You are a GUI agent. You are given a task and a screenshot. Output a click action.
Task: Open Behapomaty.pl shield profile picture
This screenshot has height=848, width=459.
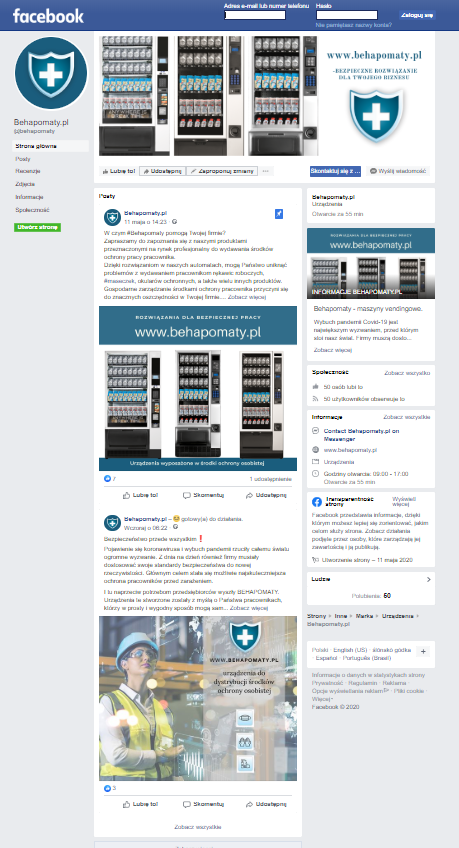tap(51, 73)
